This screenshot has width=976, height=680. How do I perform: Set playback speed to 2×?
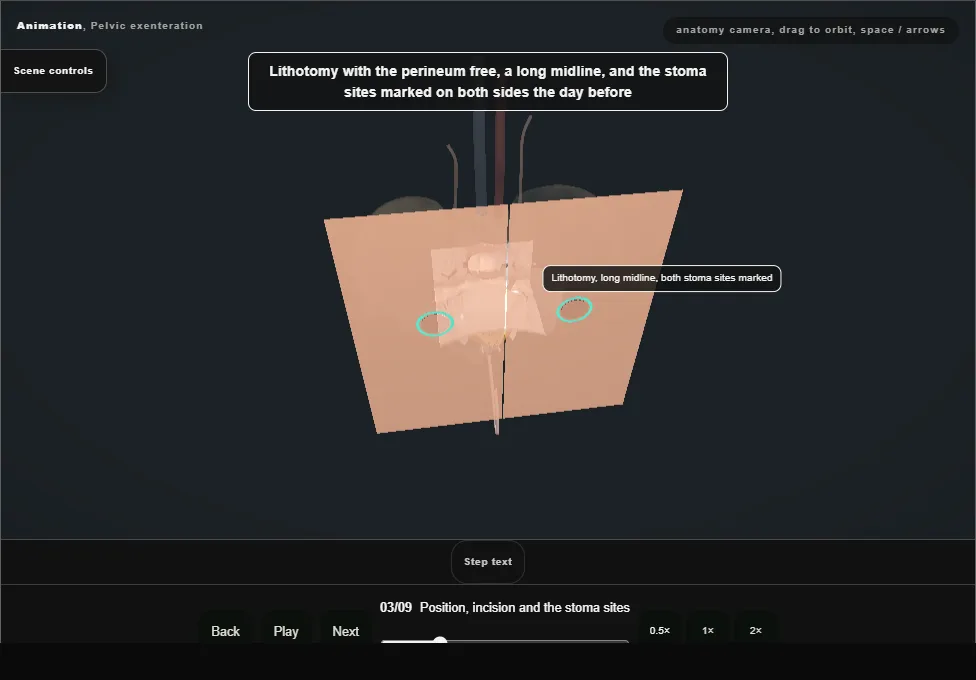point(756,630)
